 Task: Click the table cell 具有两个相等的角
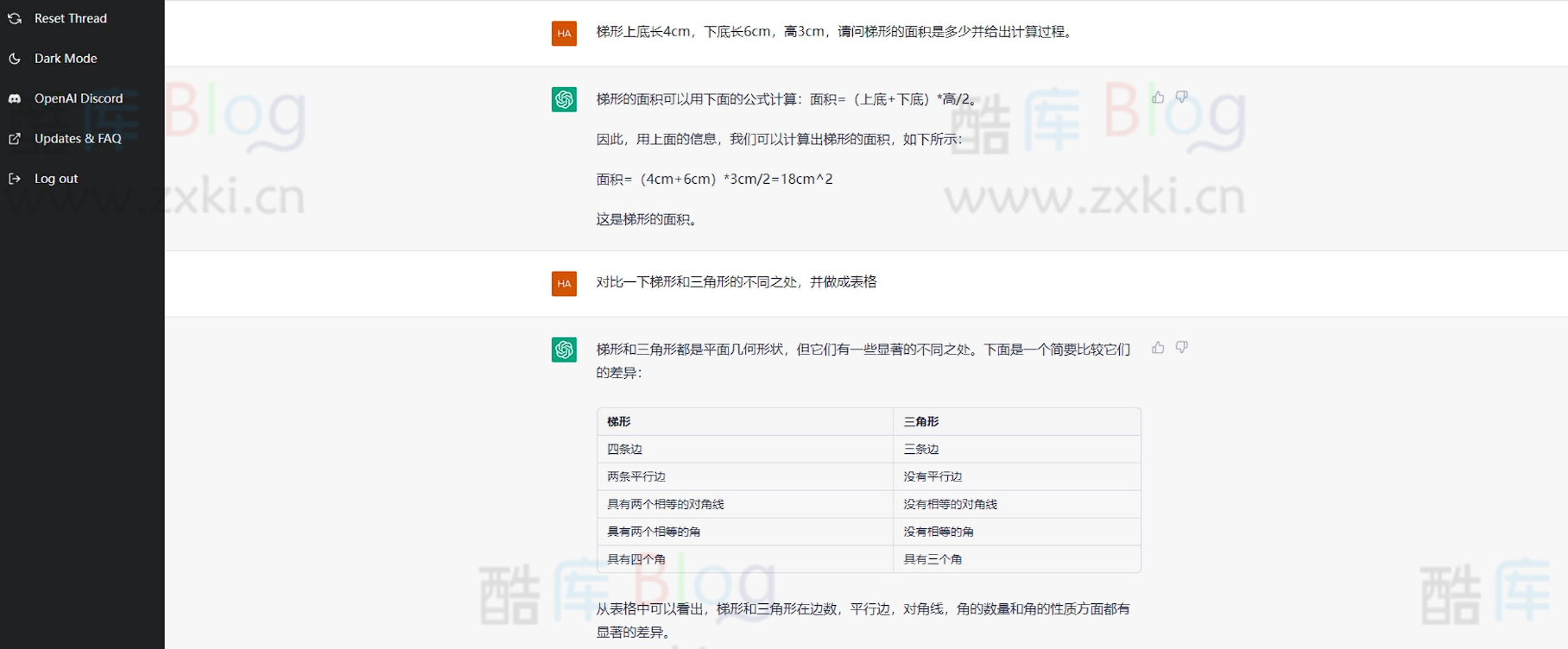745,532
